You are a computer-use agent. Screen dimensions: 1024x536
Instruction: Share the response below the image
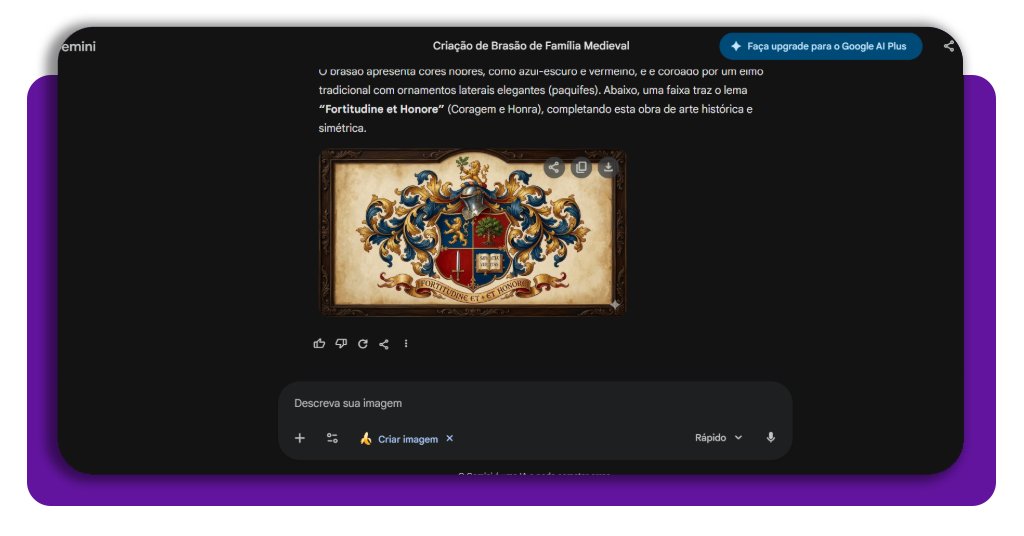point(384,344)
